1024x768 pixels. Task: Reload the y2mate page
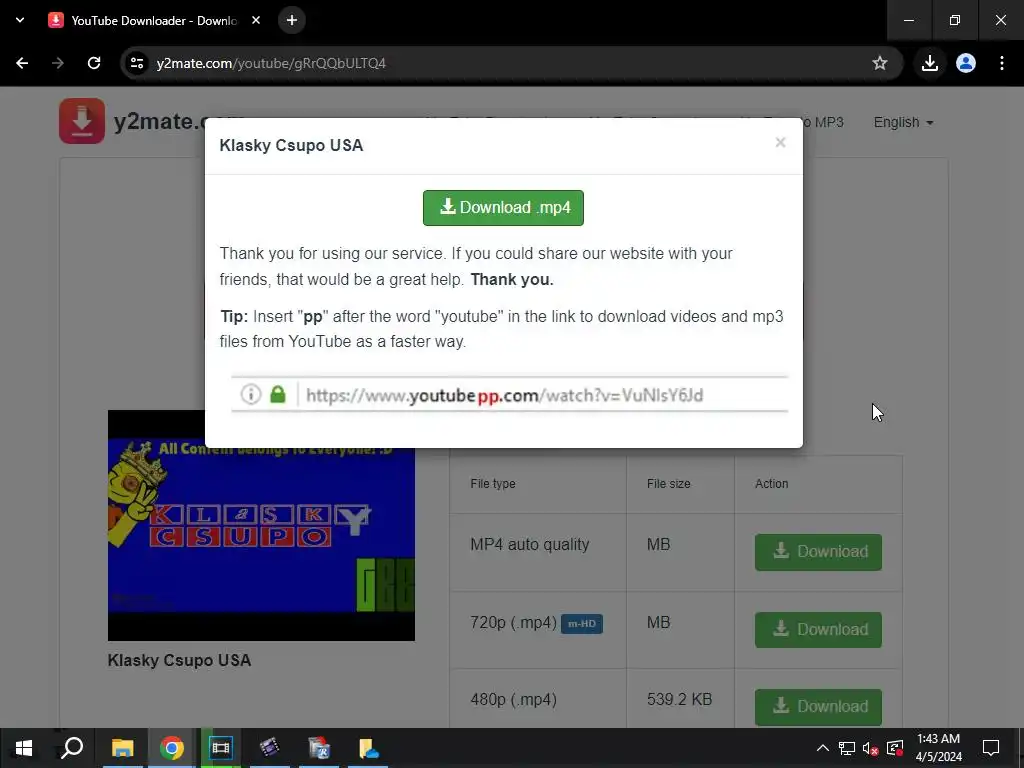[94, 63]
